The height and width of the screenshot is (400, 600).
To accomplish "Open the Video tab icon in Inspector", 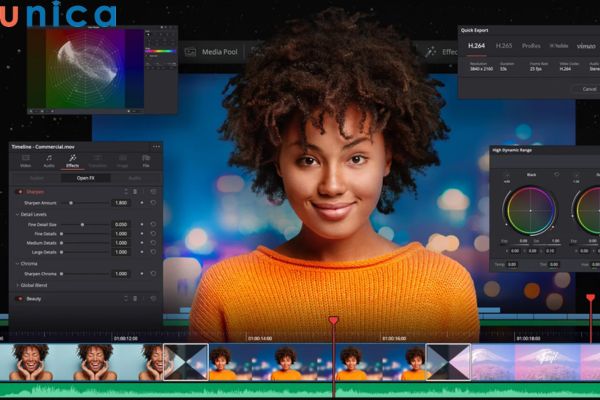I will pyautogui.click(x=26, y=158).
